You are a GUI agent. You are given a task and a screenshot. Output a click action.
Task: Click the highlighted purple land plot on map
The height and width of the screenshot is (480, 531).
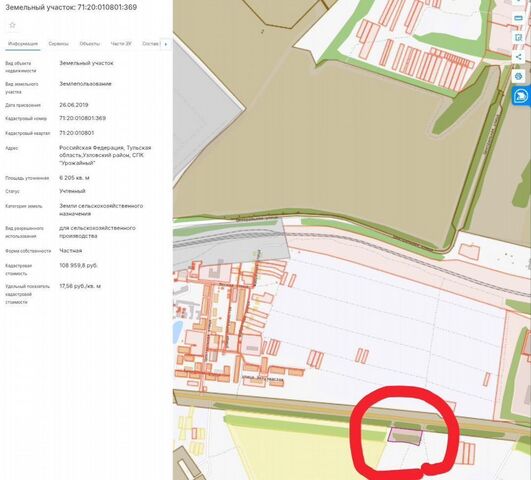pyautogui.click(x=405, y=436)
